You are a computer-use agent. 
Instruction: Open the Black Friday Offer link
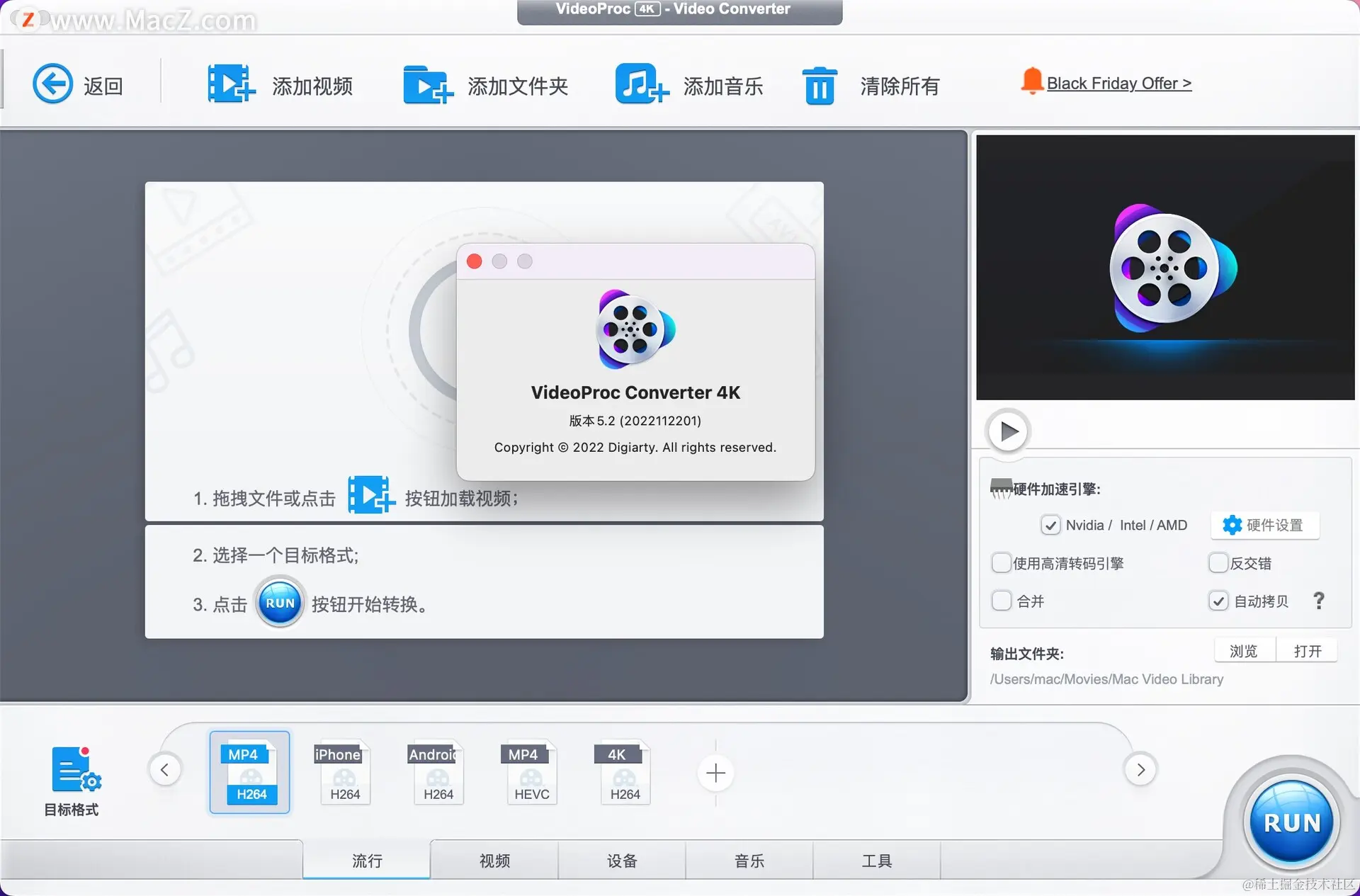(x=1118, y=84)
